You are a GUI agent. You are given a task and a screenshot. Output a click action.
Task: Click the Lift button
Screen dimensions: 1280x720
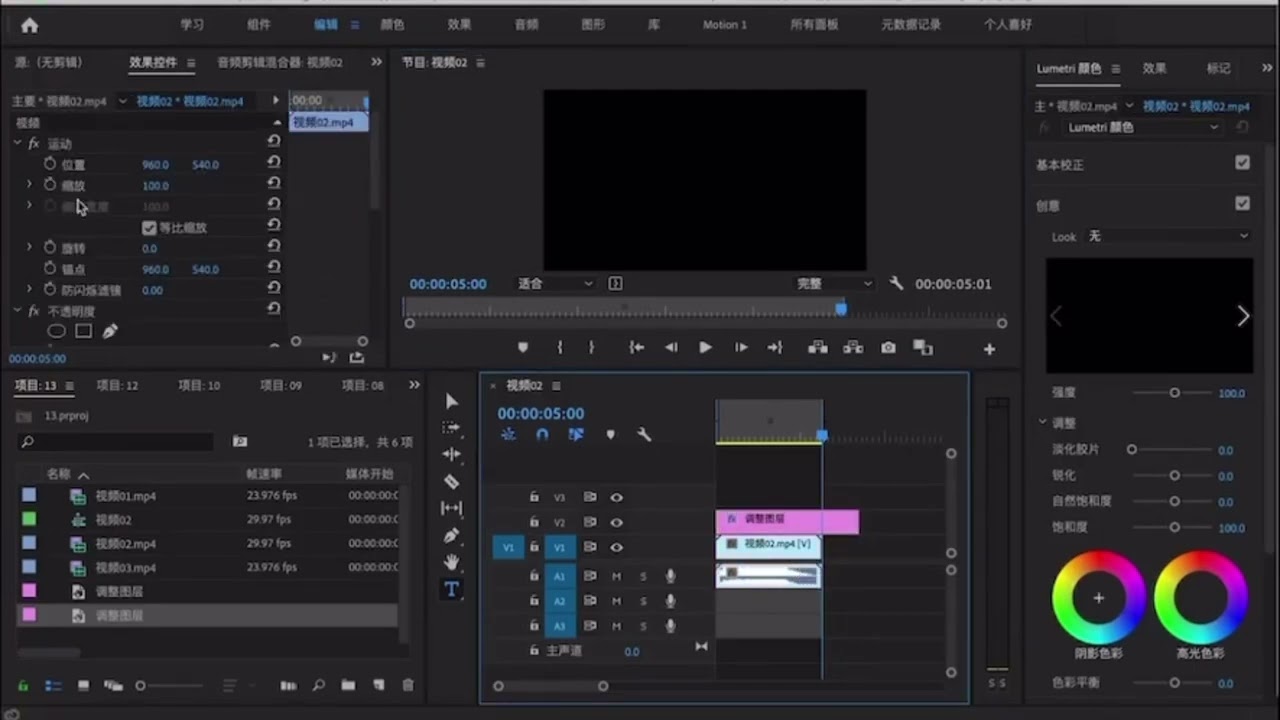pyautogui.click(x=818, y=347)
